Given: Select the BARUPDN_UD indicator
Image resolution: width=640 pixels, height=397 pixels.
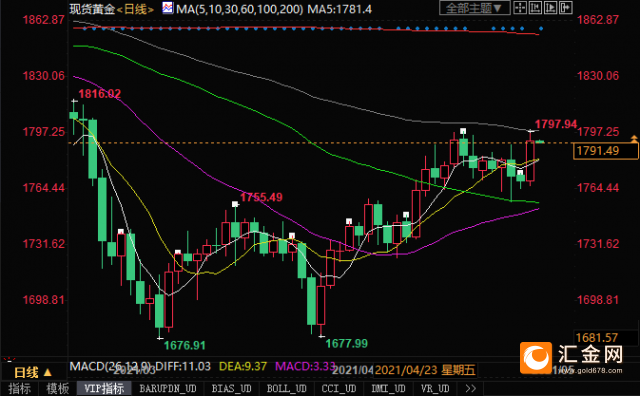Looking at the screenshot, I should click(x=167, y=388).
